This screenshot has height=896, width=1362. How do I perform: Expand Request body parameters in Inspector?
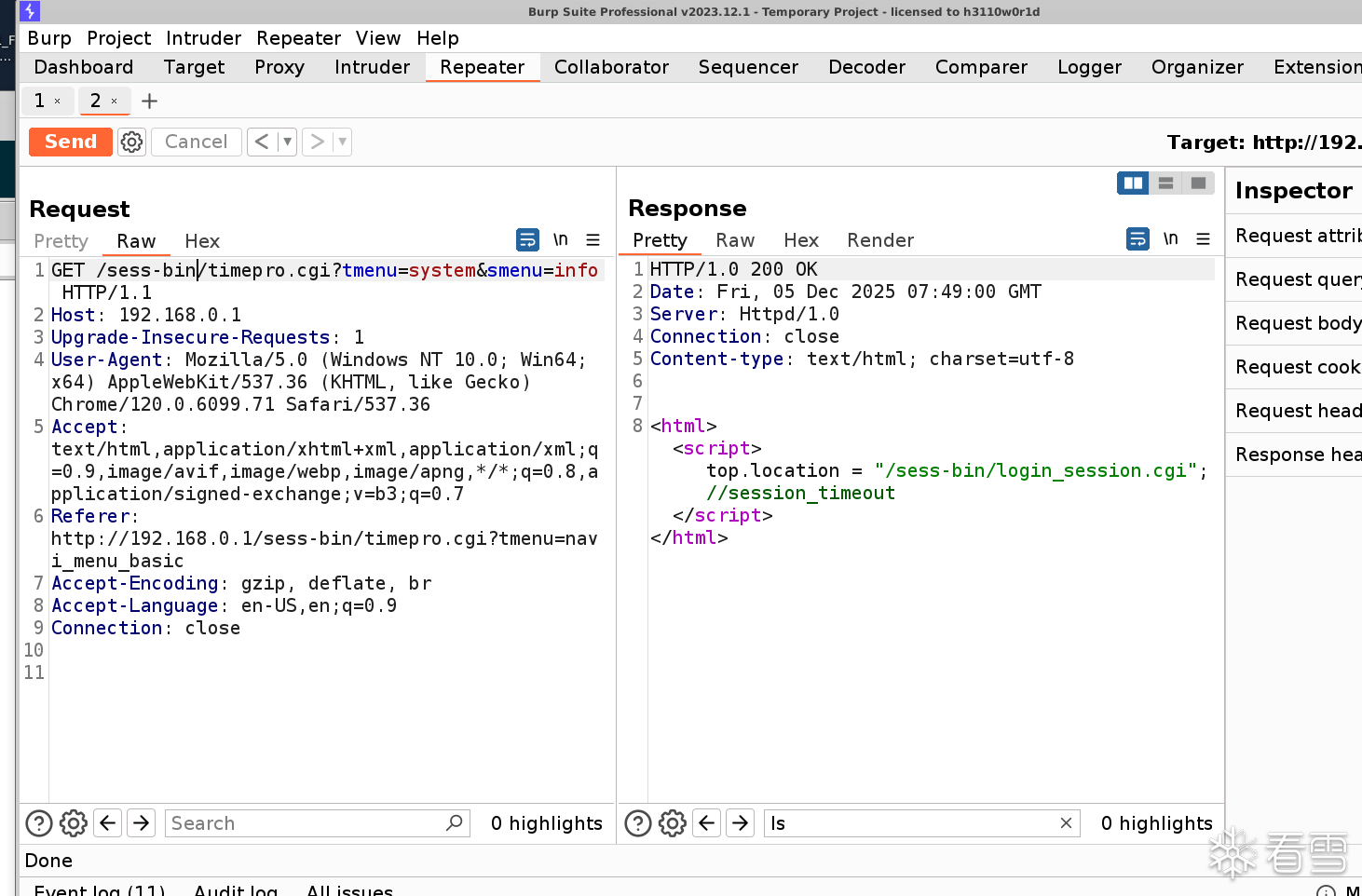[x=1294, y=323]
